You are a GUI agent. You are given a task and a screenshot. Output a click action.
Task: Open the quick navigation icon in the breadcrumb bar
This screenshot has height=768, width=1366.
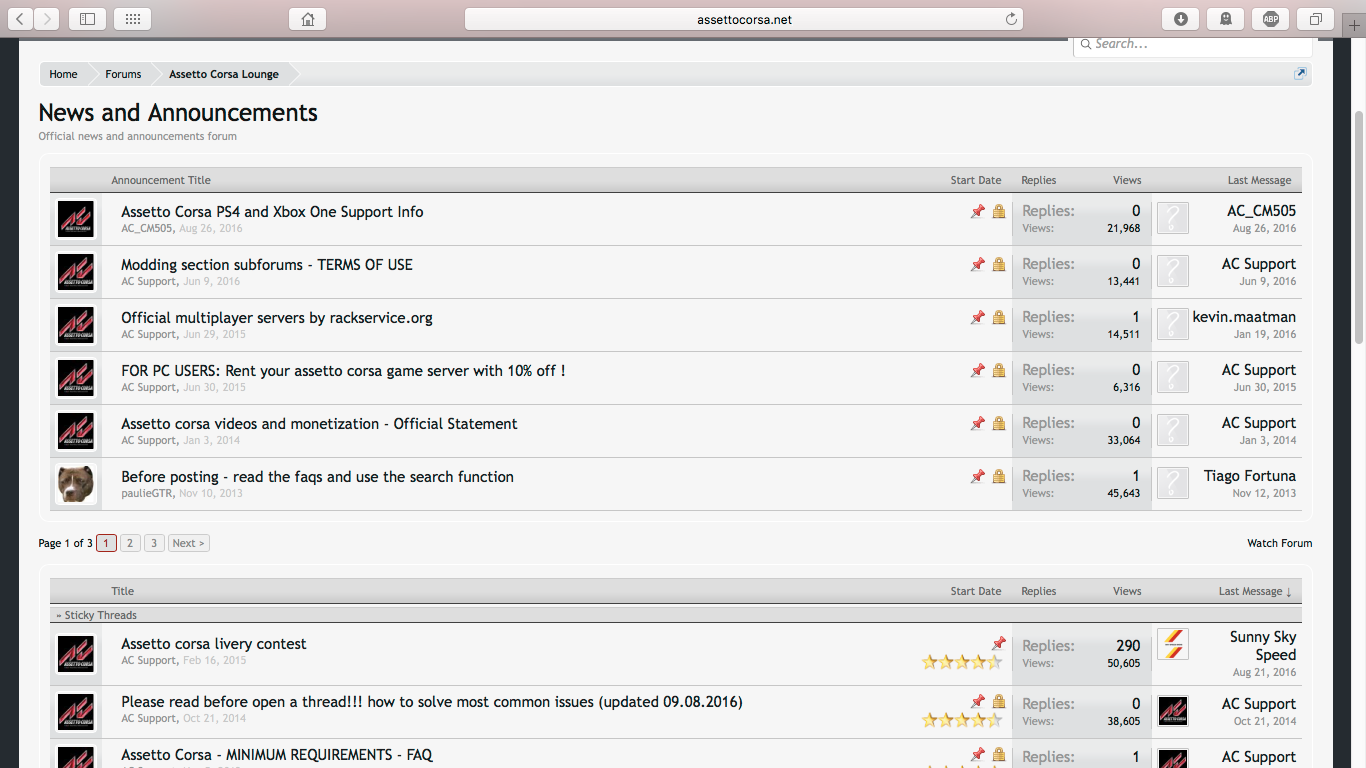click(x=1300, y=74)
